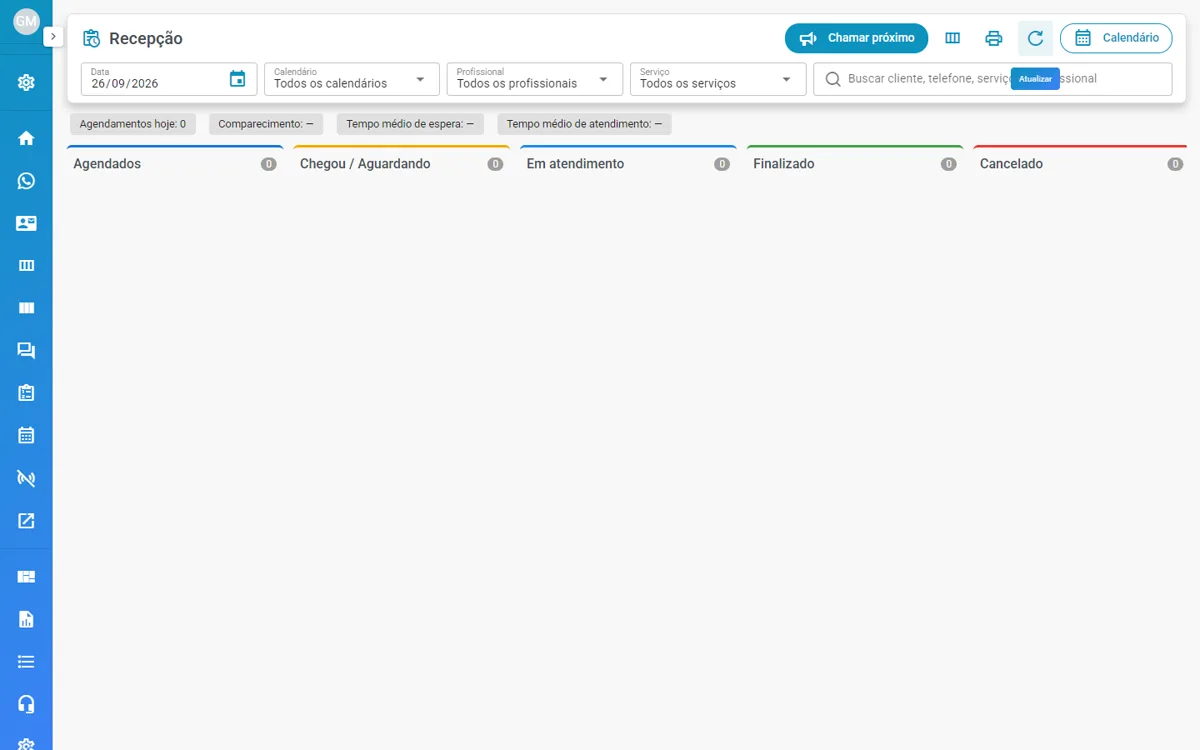
Task: Open the Todos os serviços dropdown
Action: [718, 79]
